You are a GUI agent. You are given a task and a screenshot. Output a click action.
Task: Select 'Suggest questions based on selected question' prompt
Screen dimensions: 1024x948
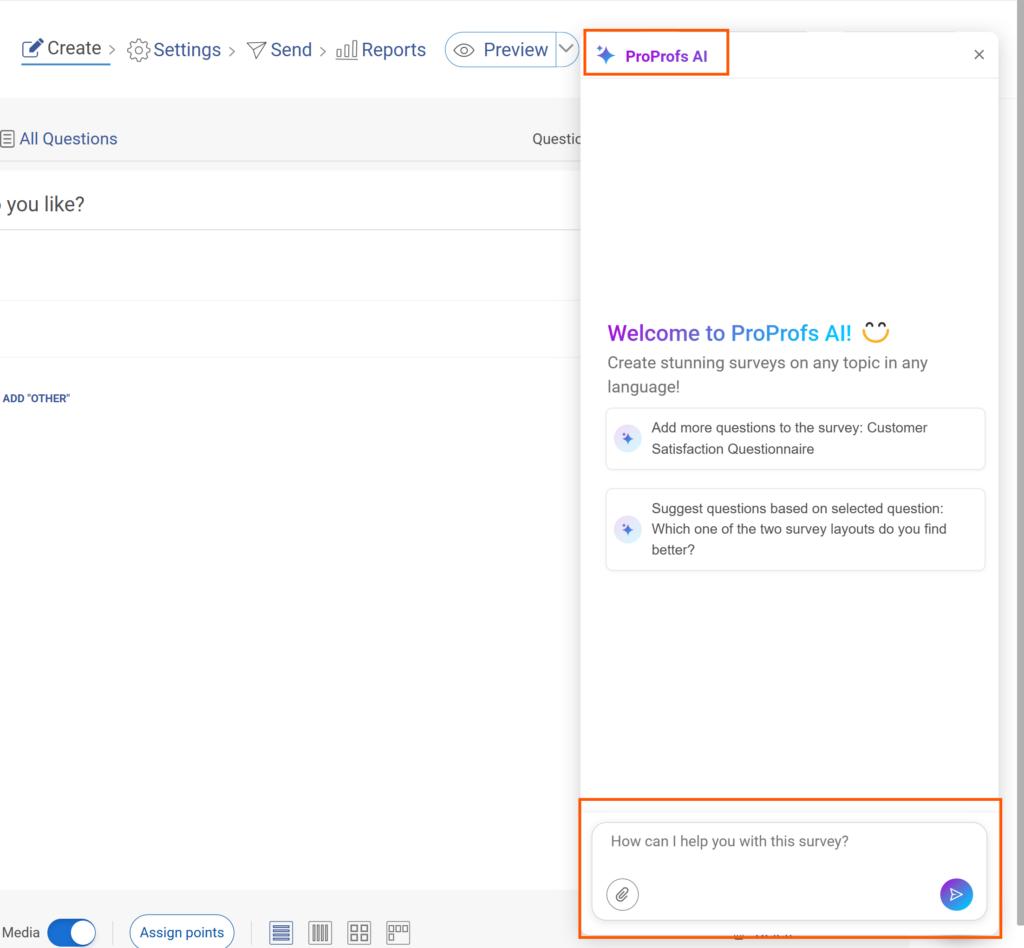pos(795,529)
